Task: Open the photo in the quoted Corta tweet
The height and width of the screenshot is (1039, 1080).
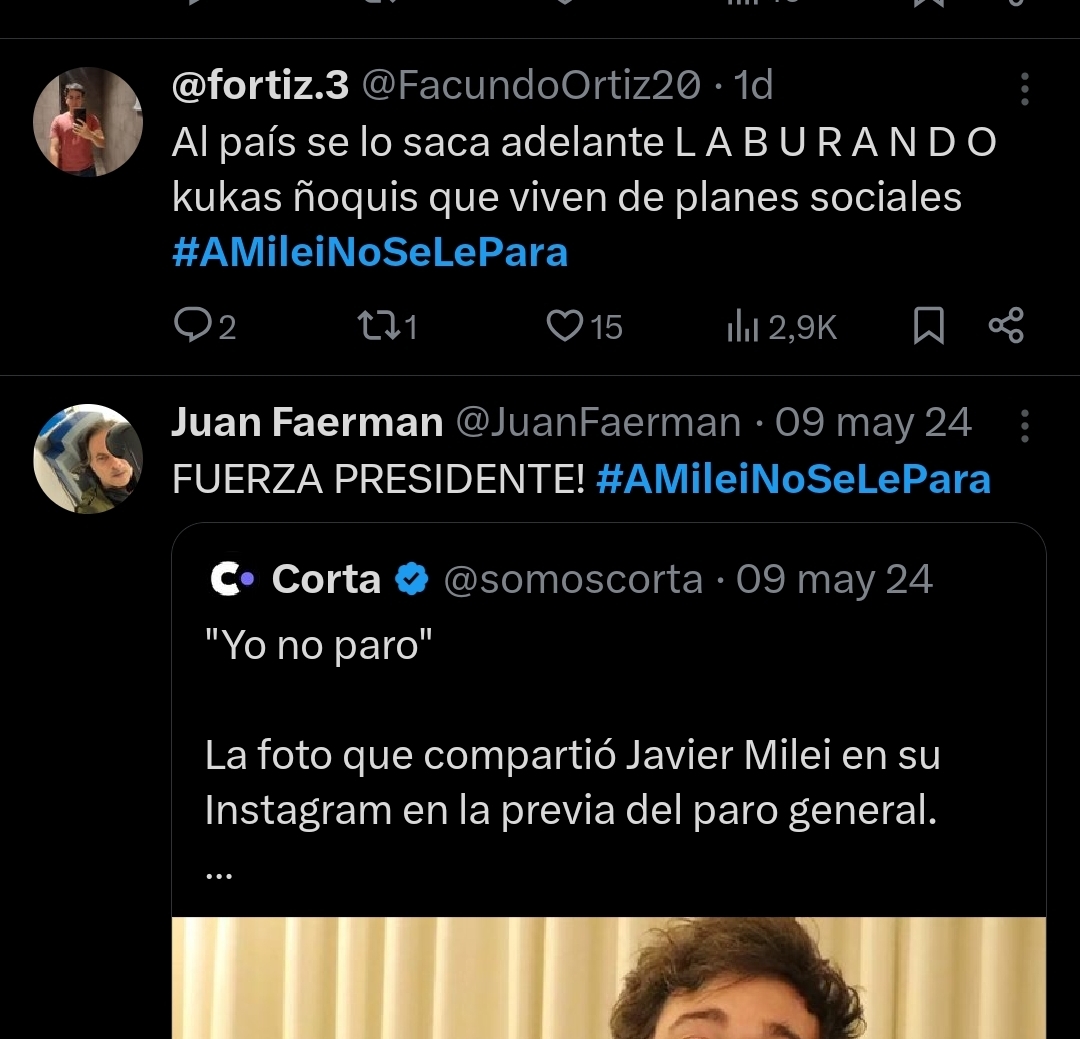Action: [608, 978]
